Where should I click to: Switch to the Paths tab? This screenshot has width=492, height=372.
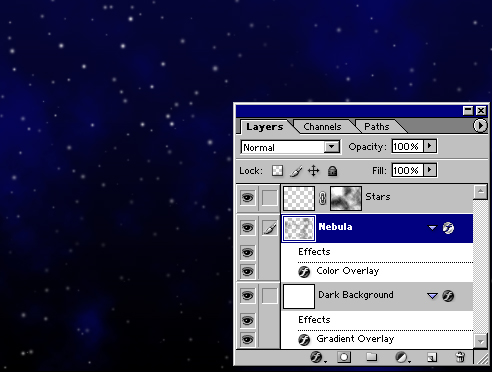point(377,127)
